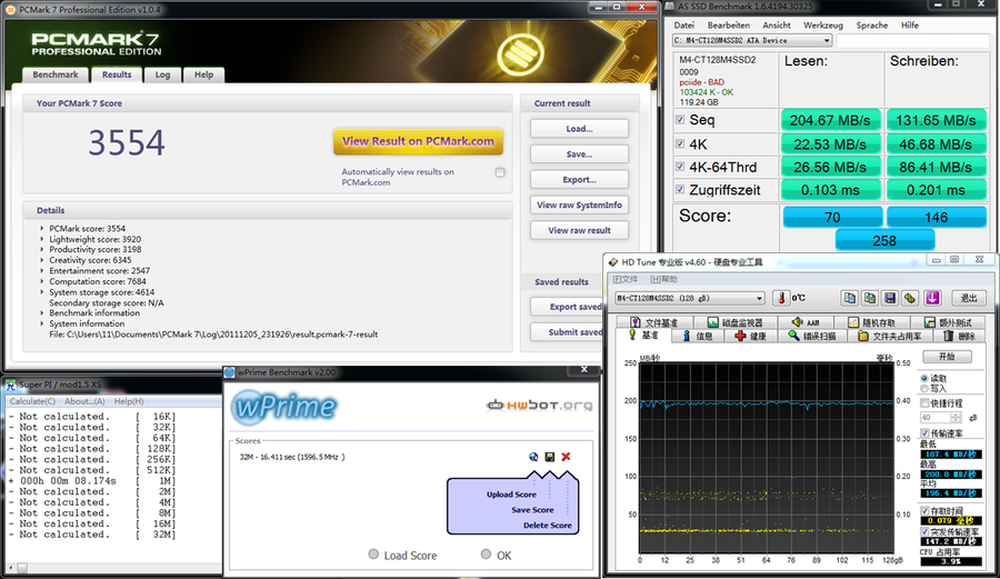Viewport: 1000px width, 579px height.
Task: Click the HD Tune temperature thermometer icon
Action: tap(781, 298)
